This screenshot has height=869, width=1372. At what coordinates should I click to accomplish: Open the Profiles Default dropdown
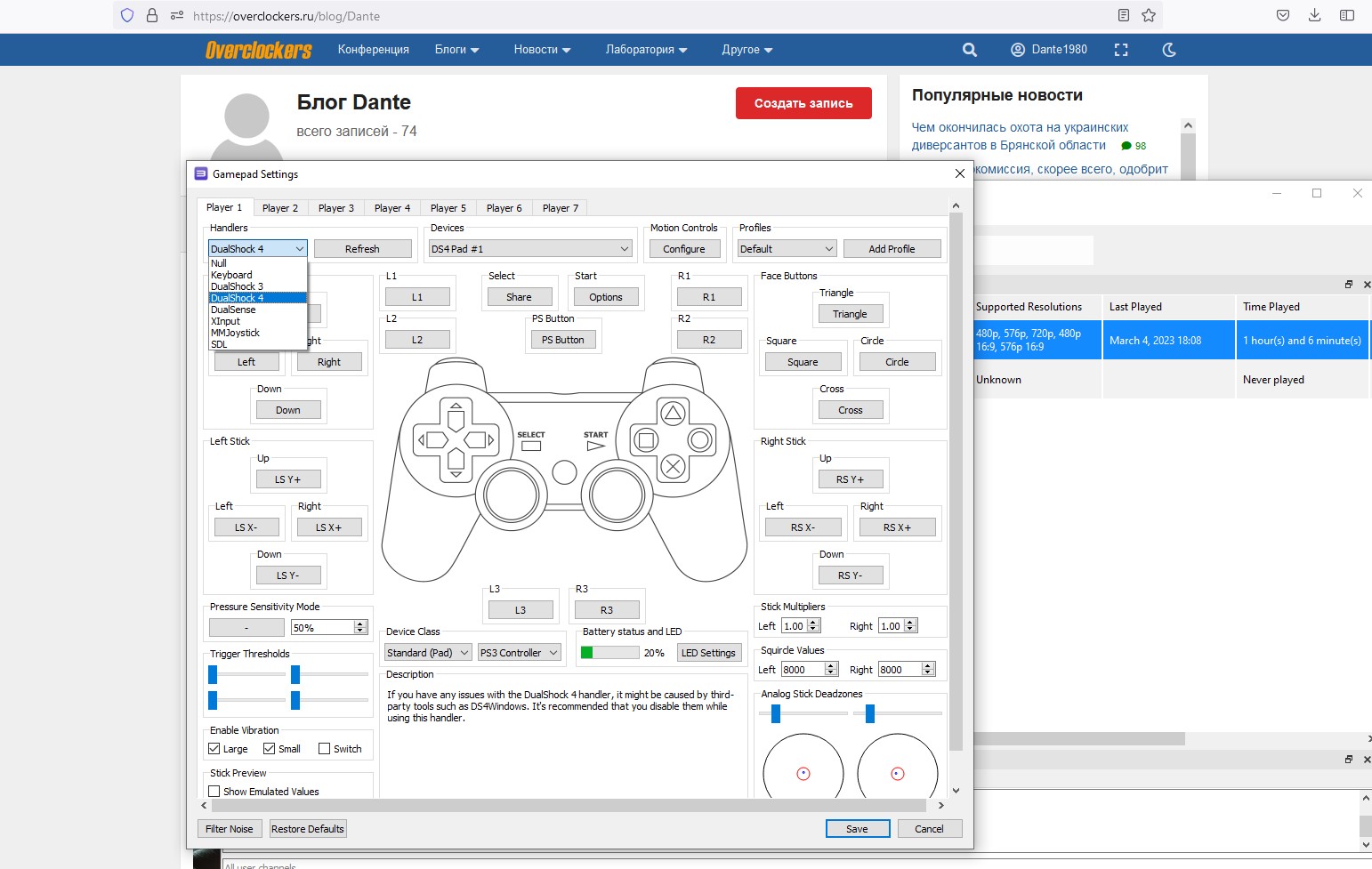tap(787, 249)
